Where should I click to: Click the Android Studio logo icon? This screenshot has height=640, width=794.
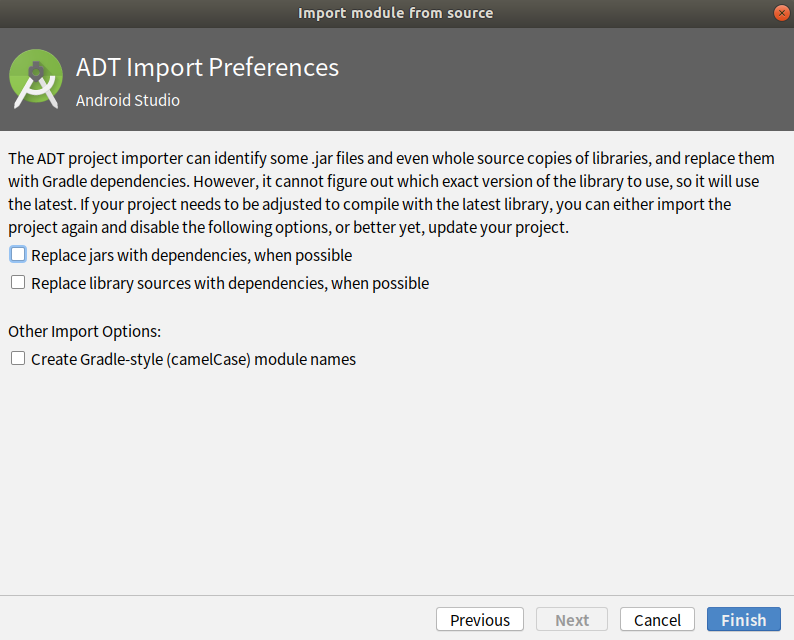click(36, 79)
